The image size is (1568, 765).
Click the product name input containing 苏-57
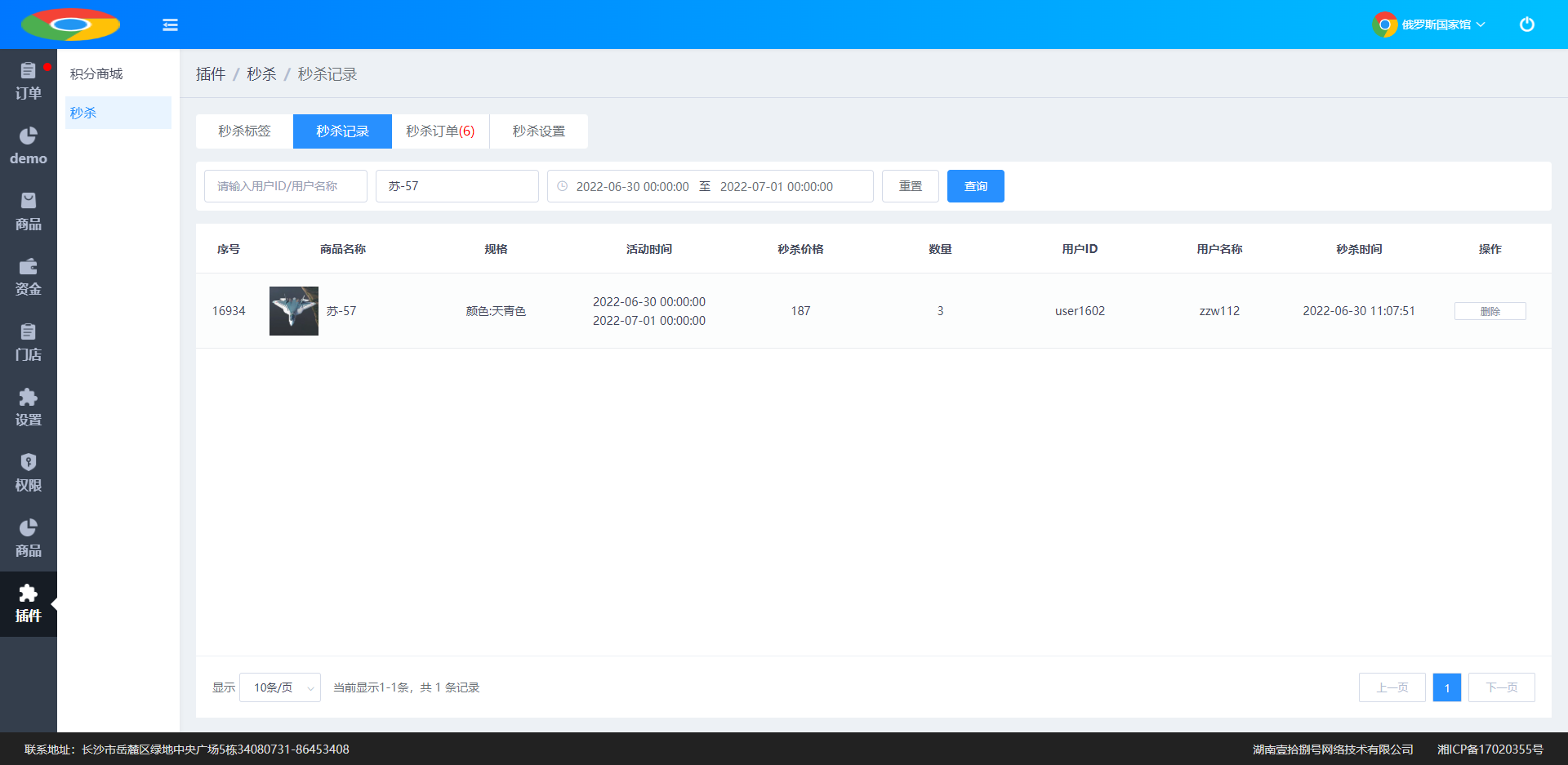click(457, 186)
